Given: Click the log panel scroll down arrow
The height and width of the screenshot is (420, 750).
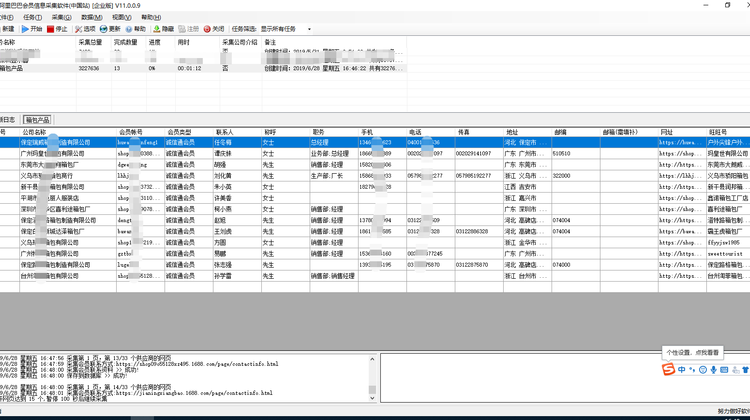Looking at the screenshot, I should [373, 398].
